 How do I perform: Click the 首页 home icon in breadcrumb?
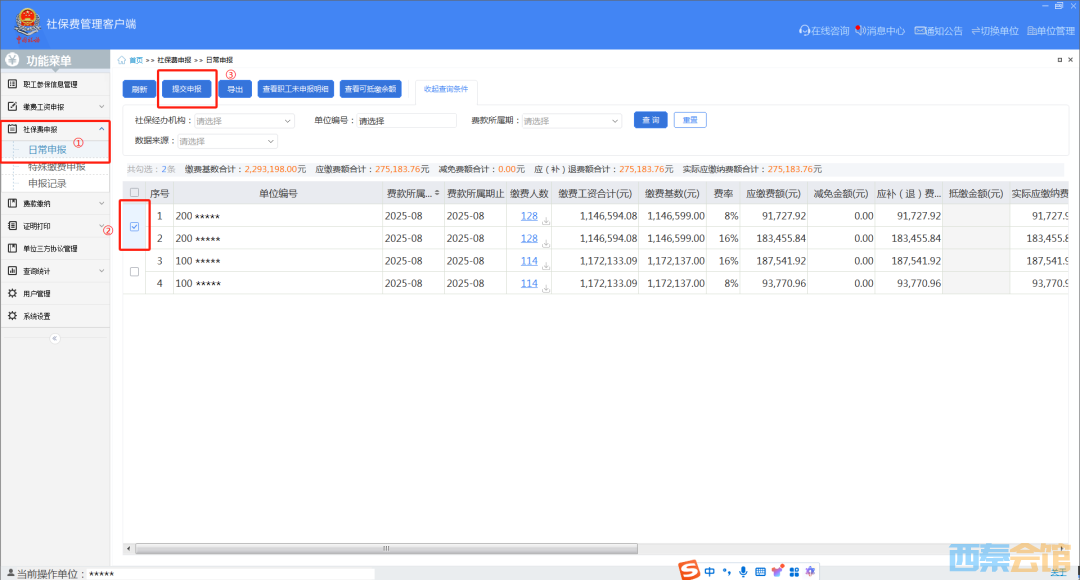click(122, 60)
